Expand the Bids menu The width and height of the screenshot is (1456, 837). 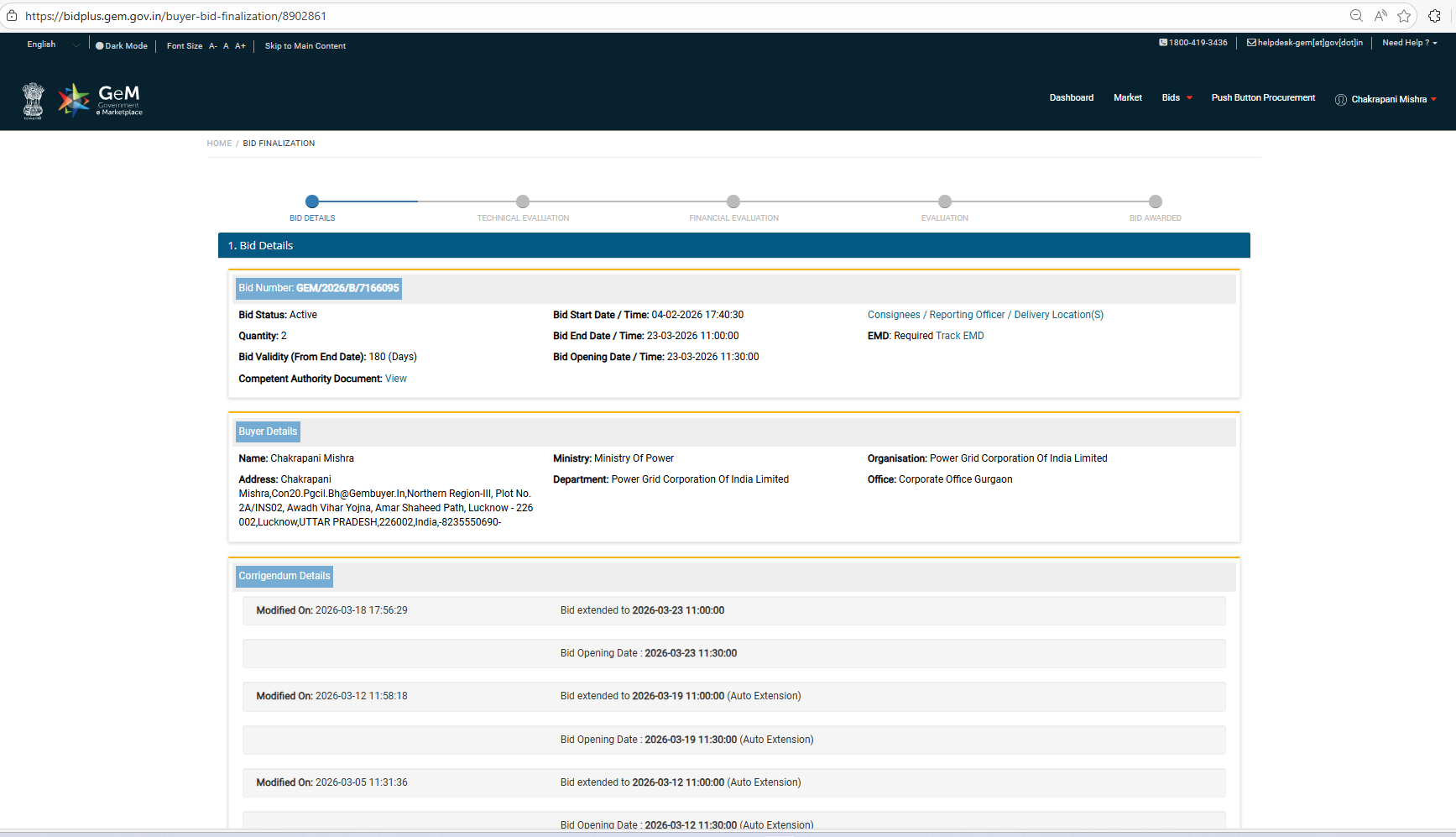pos(1177,98)
